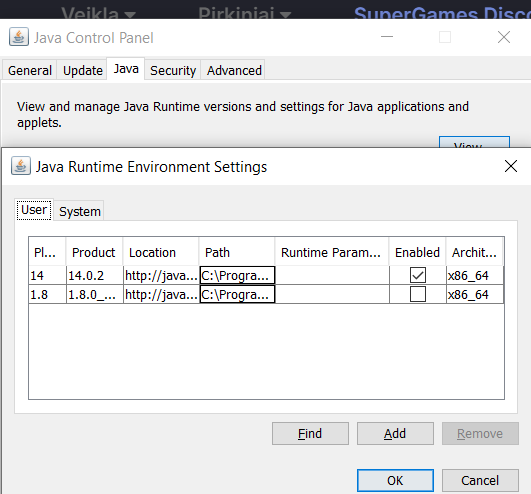The height and width of the screenshot is (494, 531).
Task: Cancel the runtime settings dialog
Action: tap(480, 480)
